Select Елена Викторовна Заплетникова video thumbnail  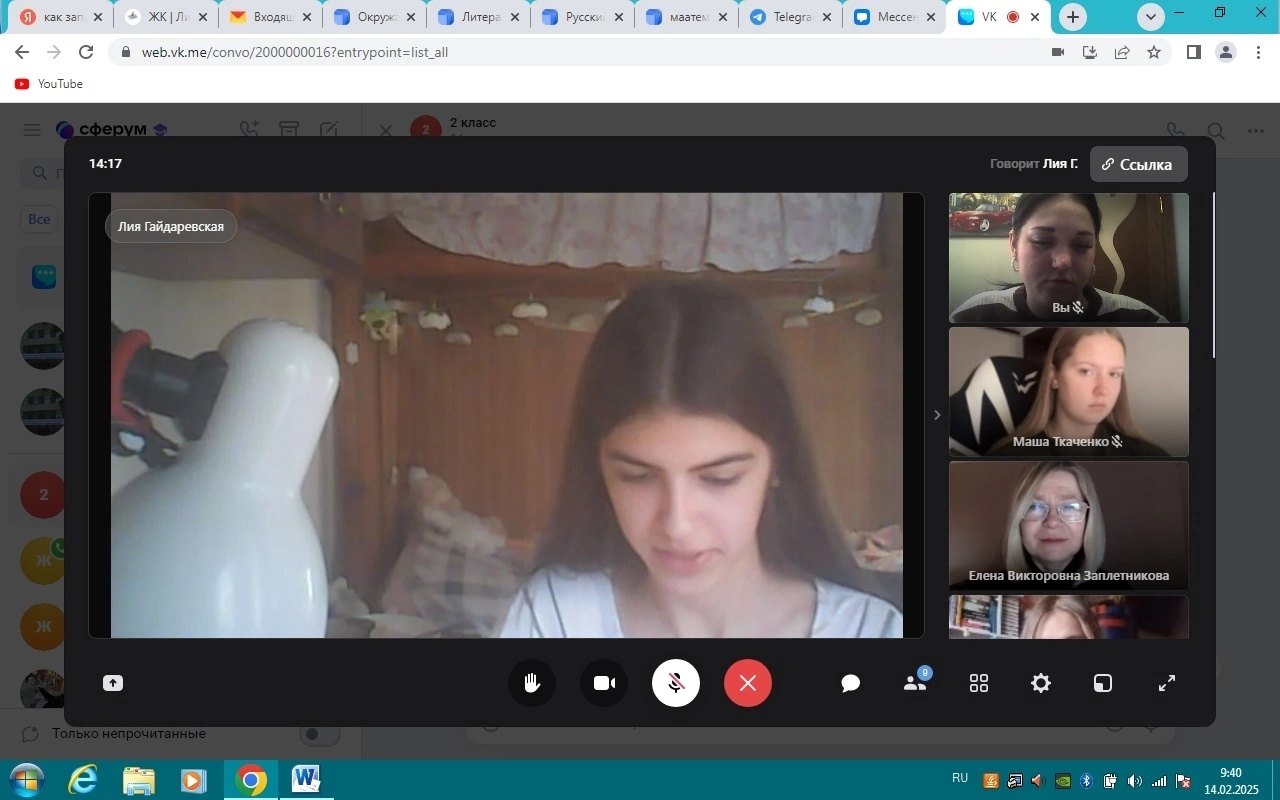[1069, 525]
